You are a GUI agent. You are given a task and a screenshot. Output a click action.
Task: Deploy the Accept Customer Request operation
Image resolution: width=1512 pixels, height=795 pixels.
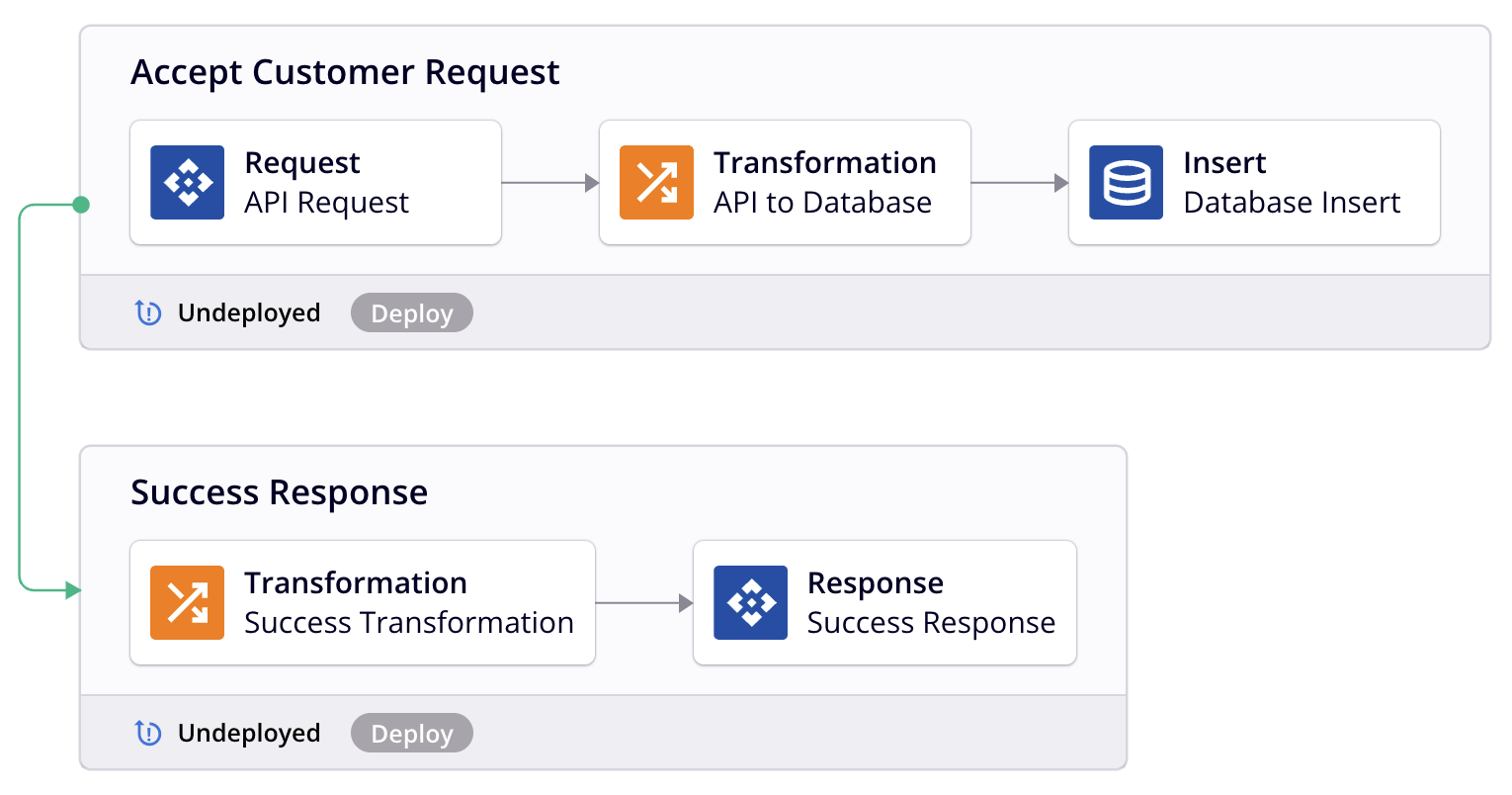(411, 313)
